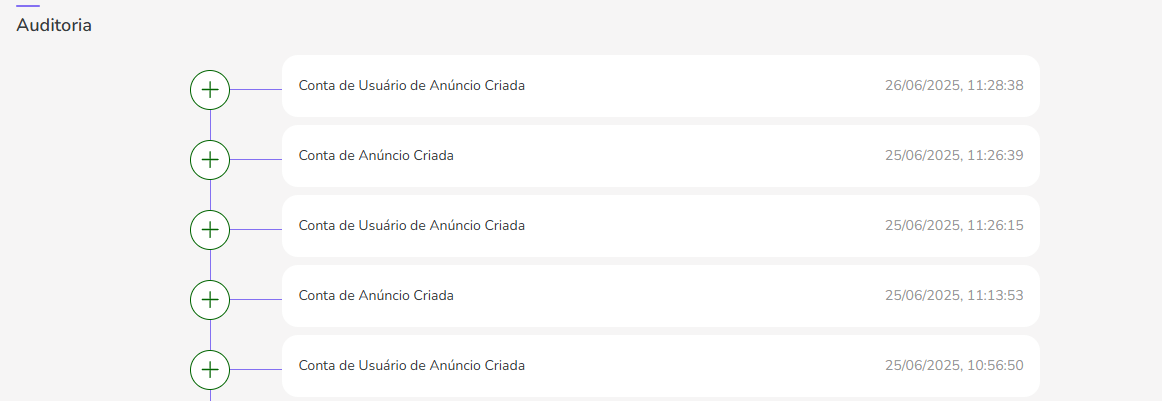This screenshot has width=1162, height=401.
Task: Click the timeline line between the top two plus icons
Action: tap(210, 125)
